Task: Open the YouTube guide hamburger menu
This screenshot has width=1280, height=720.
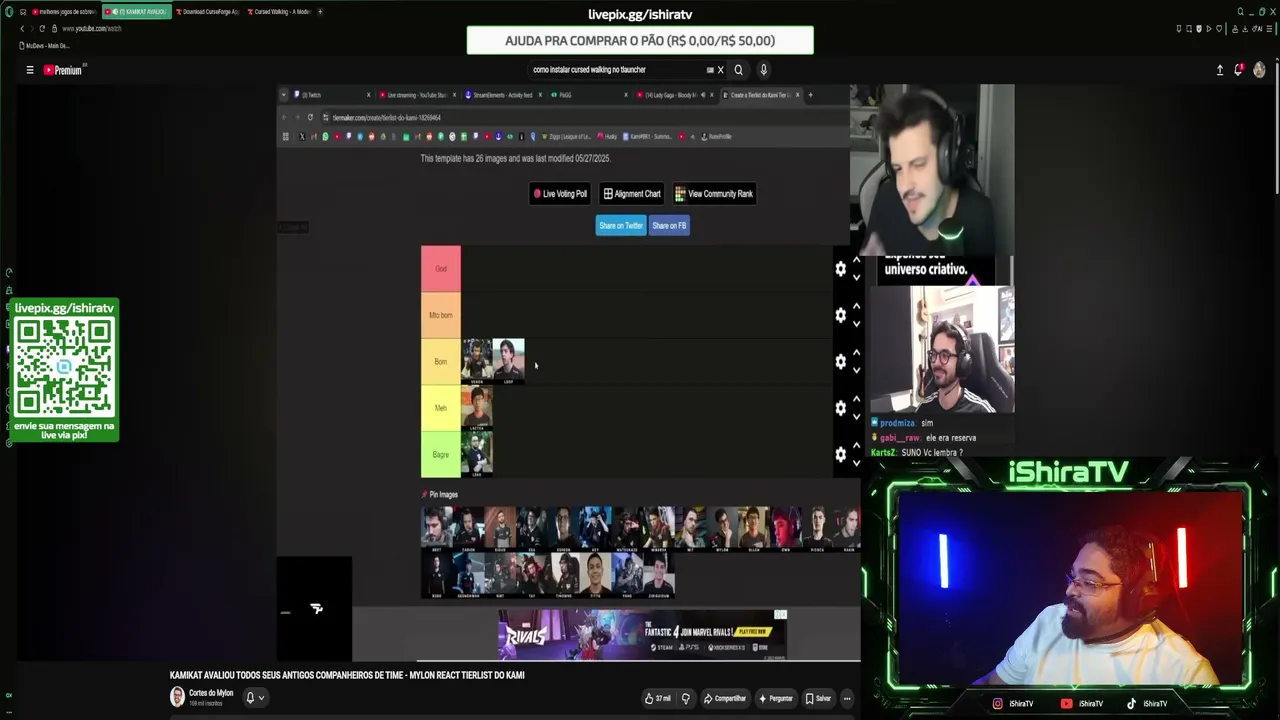Action: point(30,70)
